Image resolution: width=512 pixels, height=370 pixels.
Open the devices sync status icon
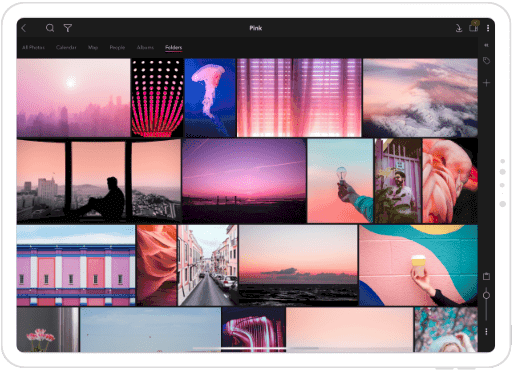click(x=474, y=27)
